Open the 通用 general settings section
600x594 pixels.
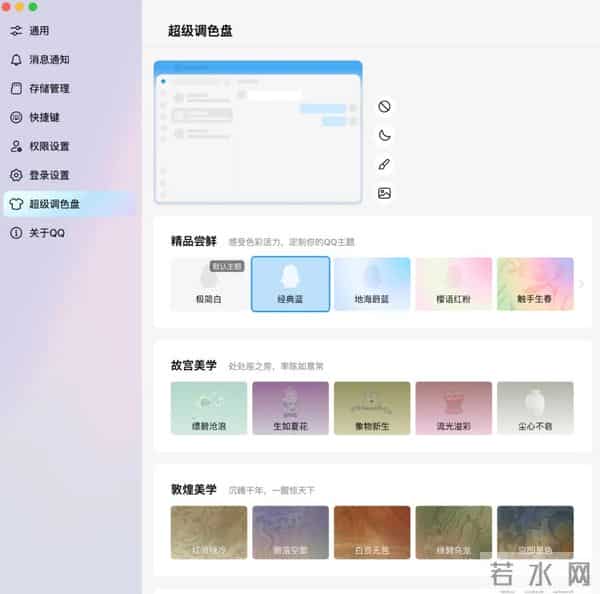coord(69,31)
